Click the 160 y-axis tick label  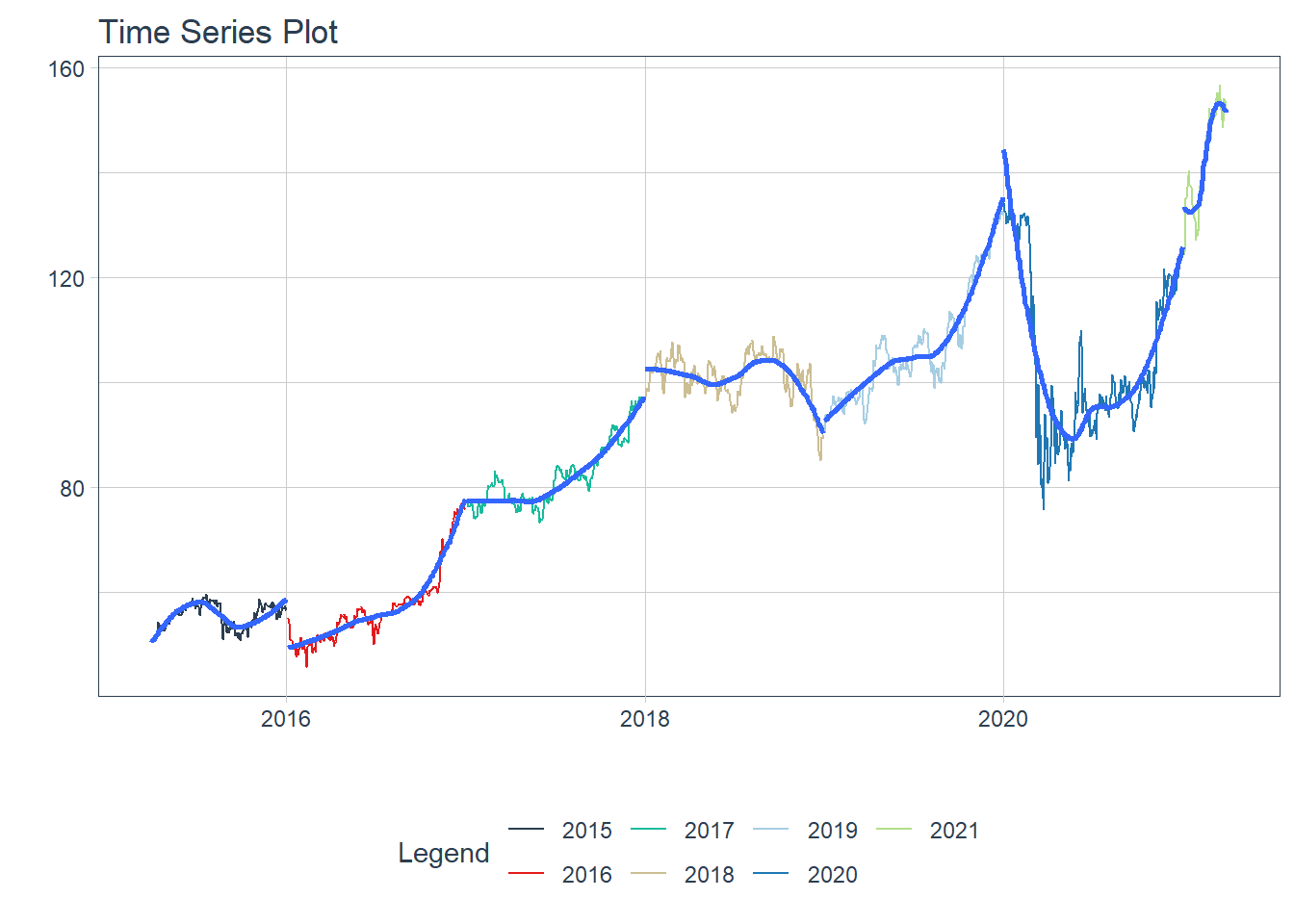point(66,69)
